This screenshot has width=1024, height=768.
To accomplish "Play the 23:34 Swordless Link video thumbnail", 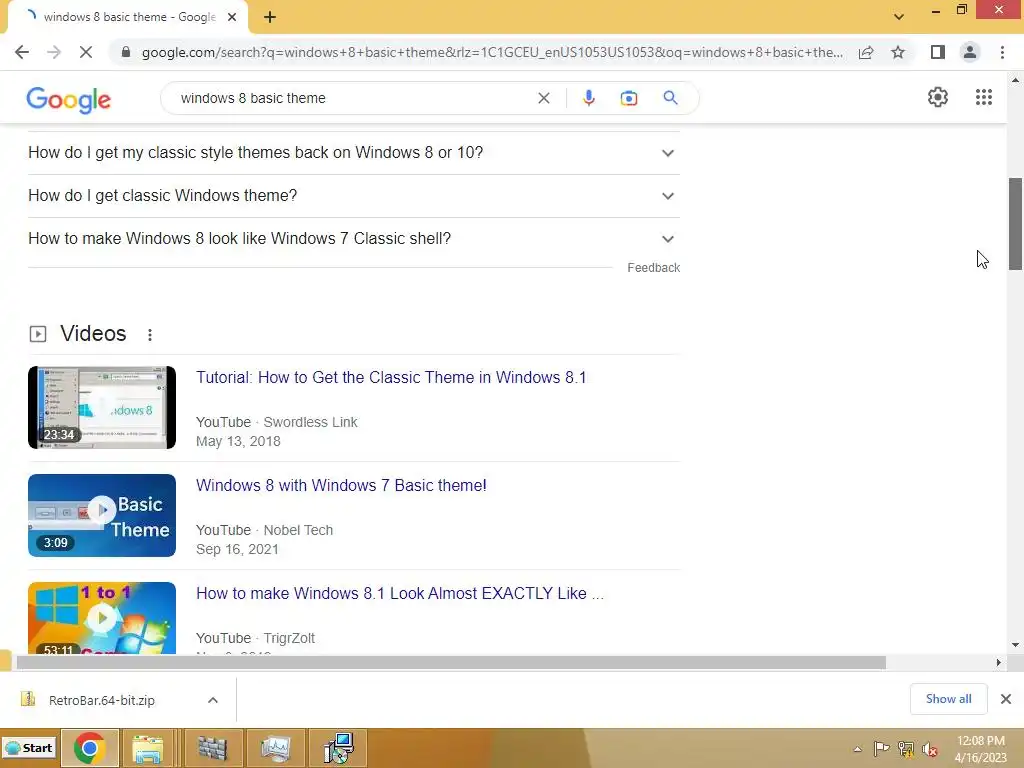I will point(102,408).
